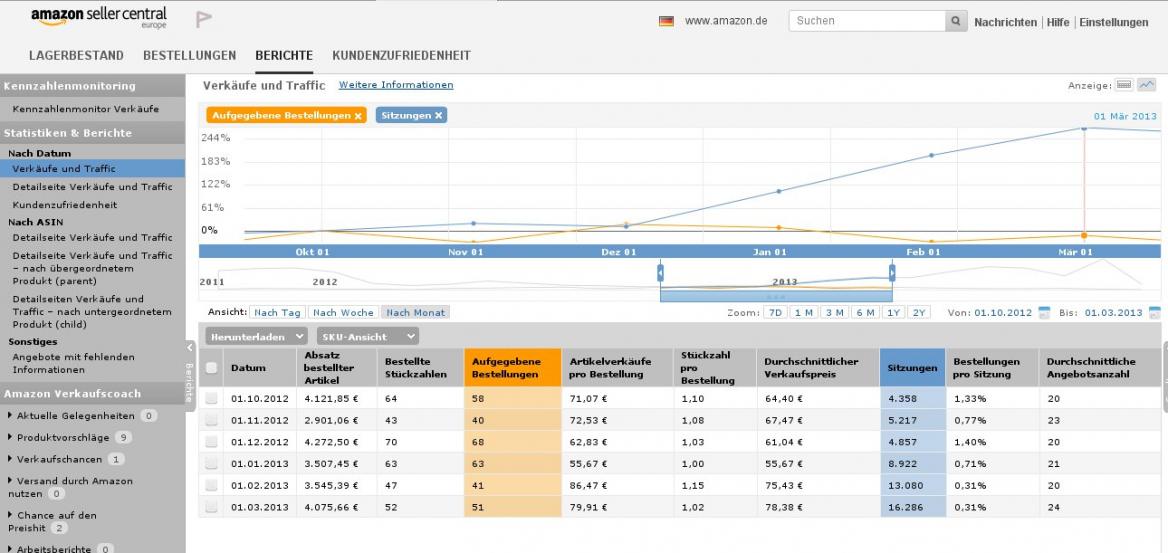
Task: Click the Bis date field 01.03.2013
Action: pos(1114,312)
